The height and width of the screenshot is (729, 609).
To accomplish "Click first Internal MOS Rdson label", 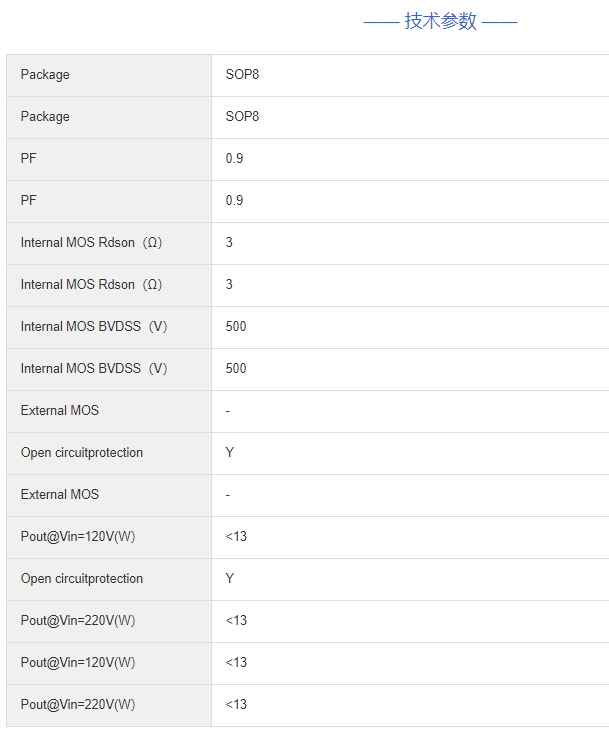I will 91,243.
